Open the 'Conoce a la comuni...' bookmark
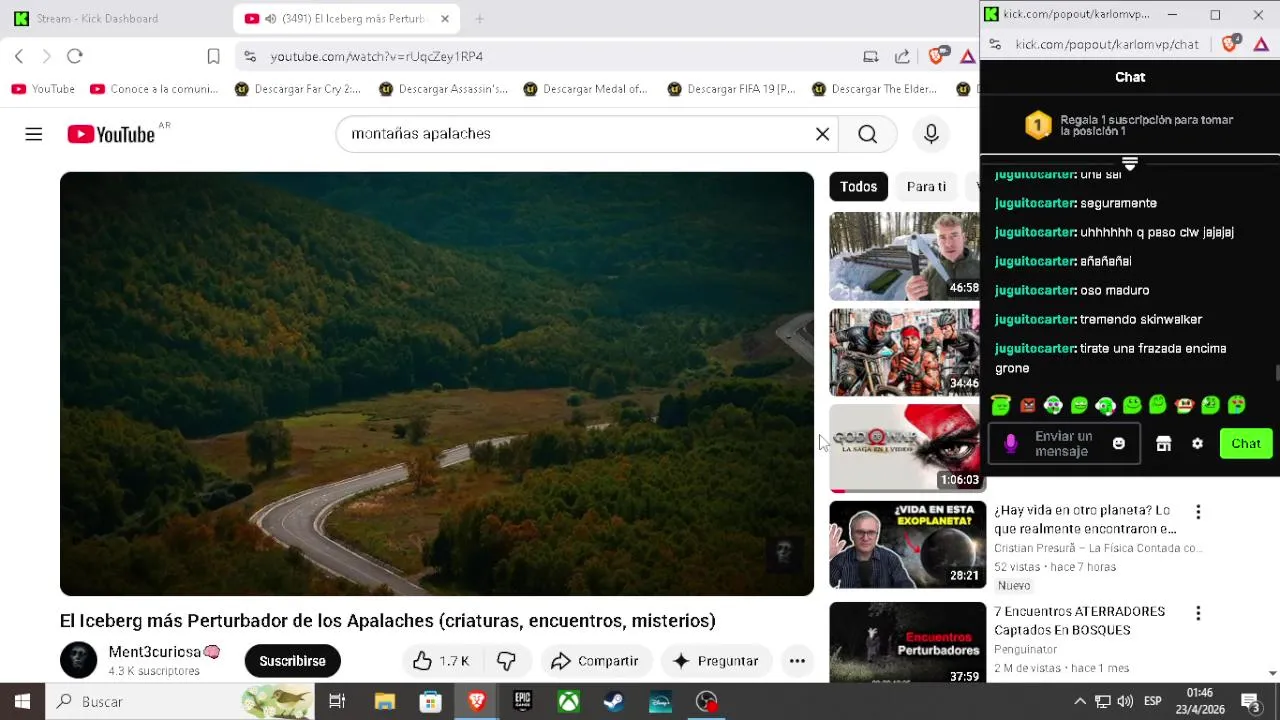Image resolution: width=1280 pixels, height=720 pixels. coord(154,89)
